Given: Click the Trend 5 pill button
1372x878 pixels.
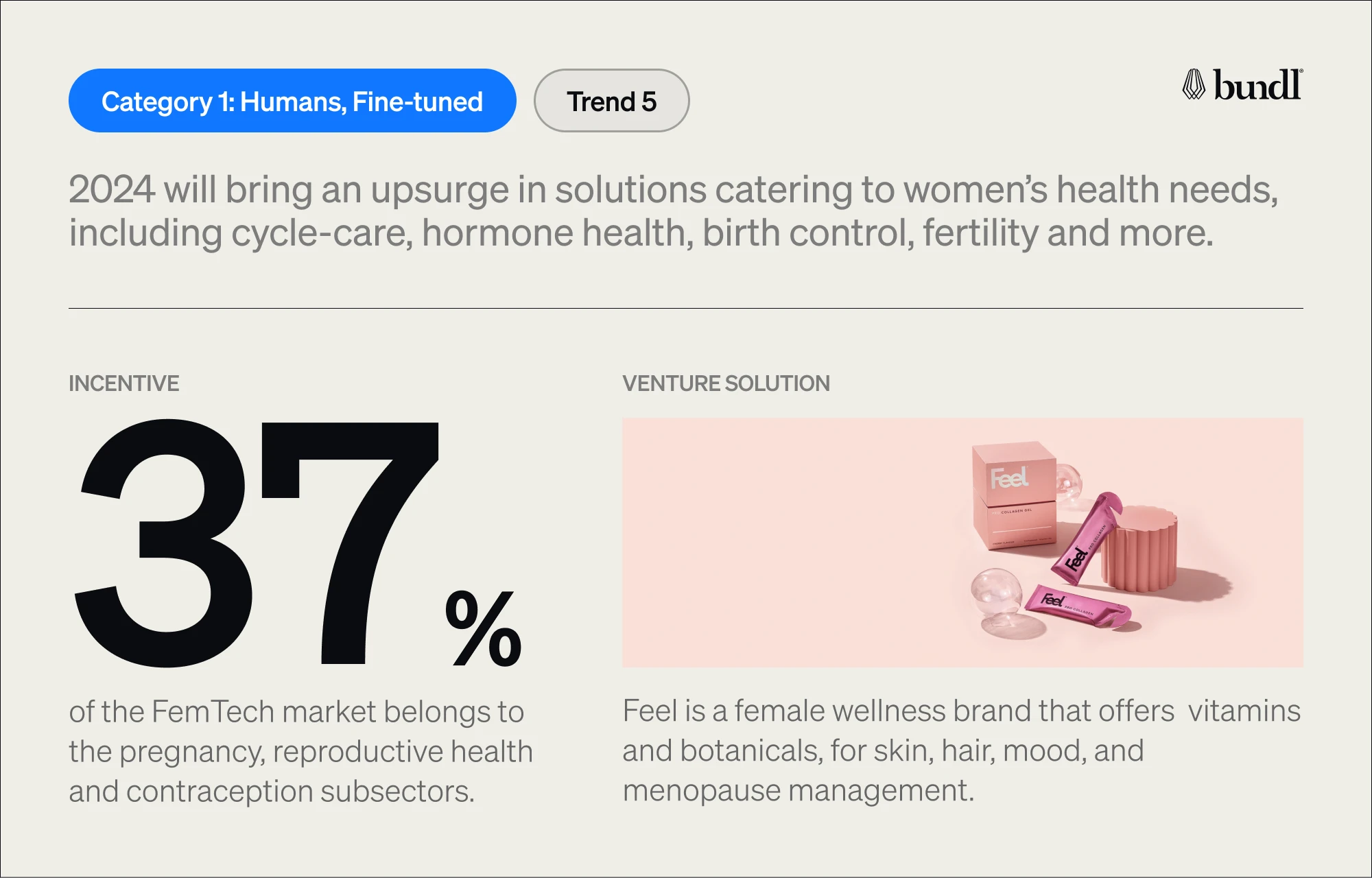Looking at the screenshot, I should [x=611, y=101].
